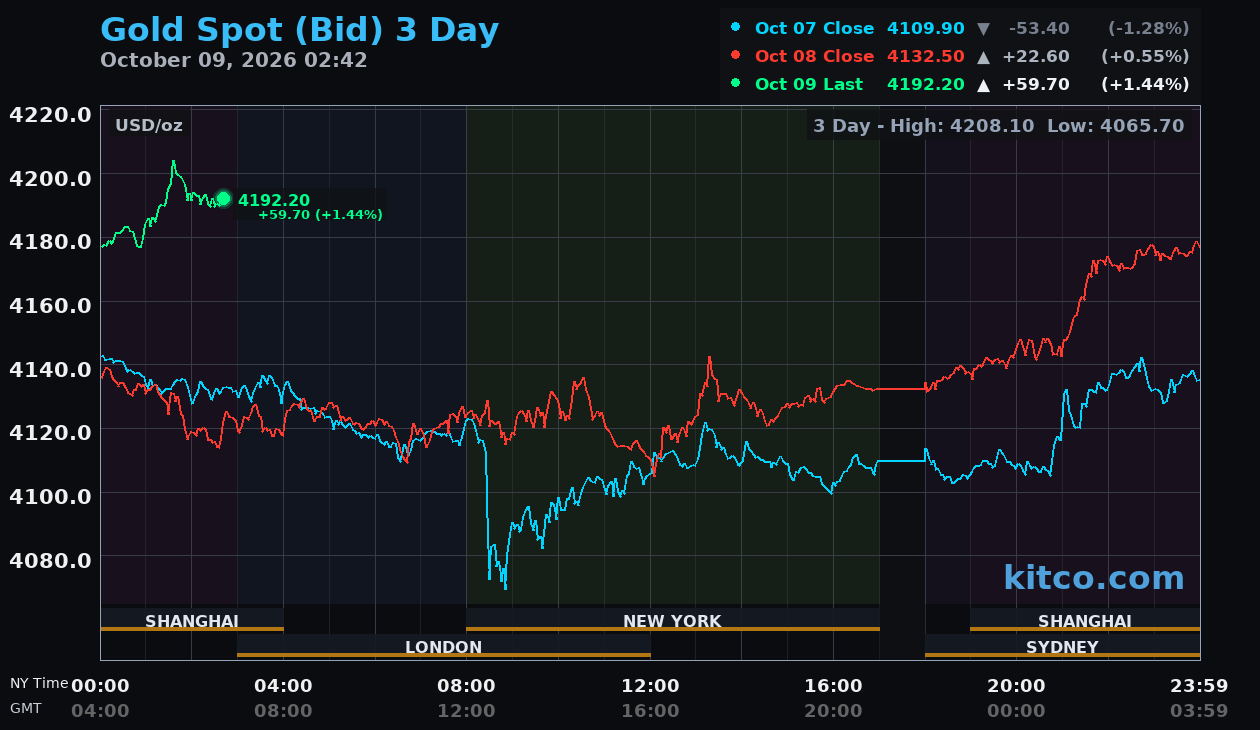Click the left SHANGHAI session bar
This screenshot has height=730, width=1260.
[x=192, y=620]
